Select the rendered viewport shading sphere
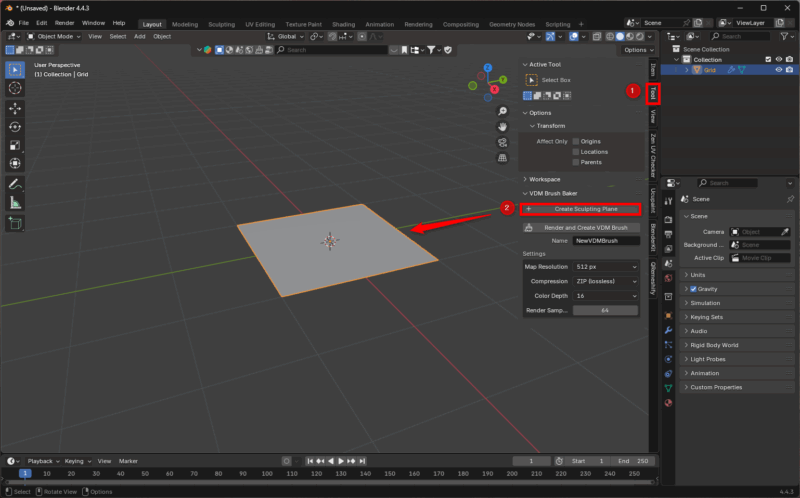Screen dimensions: 800x498 640,36
